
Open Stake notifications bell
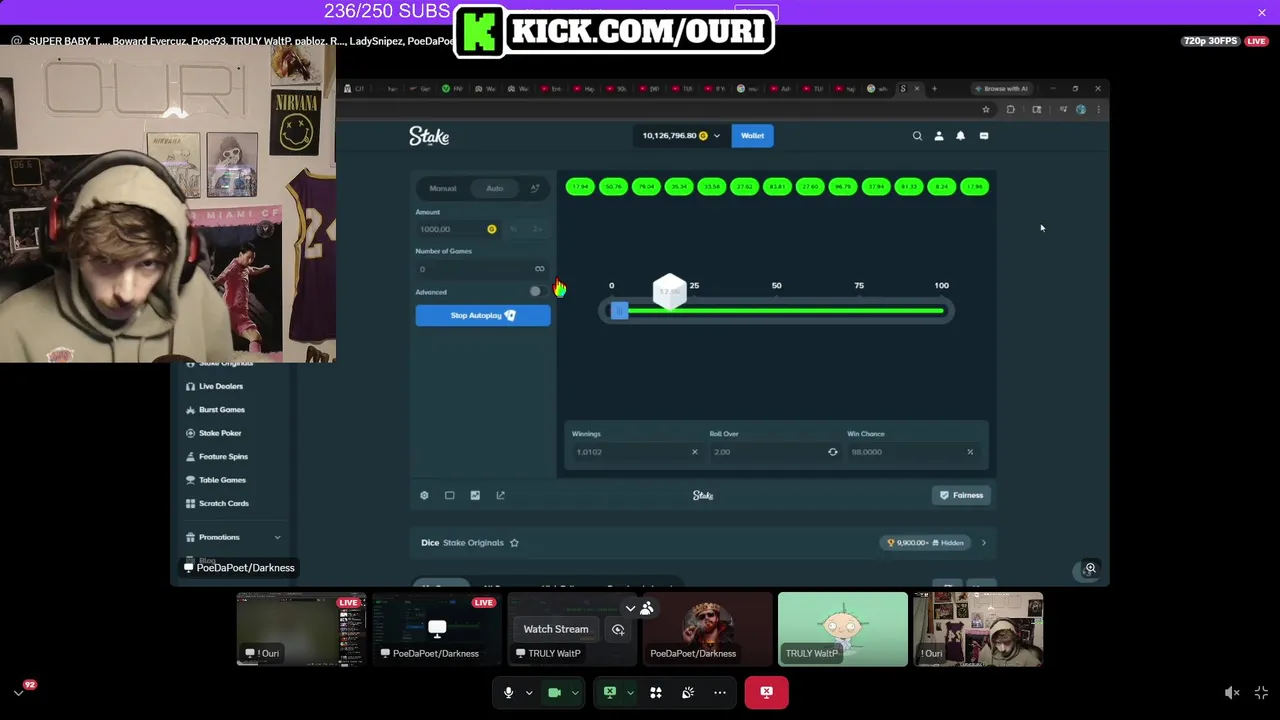pos(961,136)
